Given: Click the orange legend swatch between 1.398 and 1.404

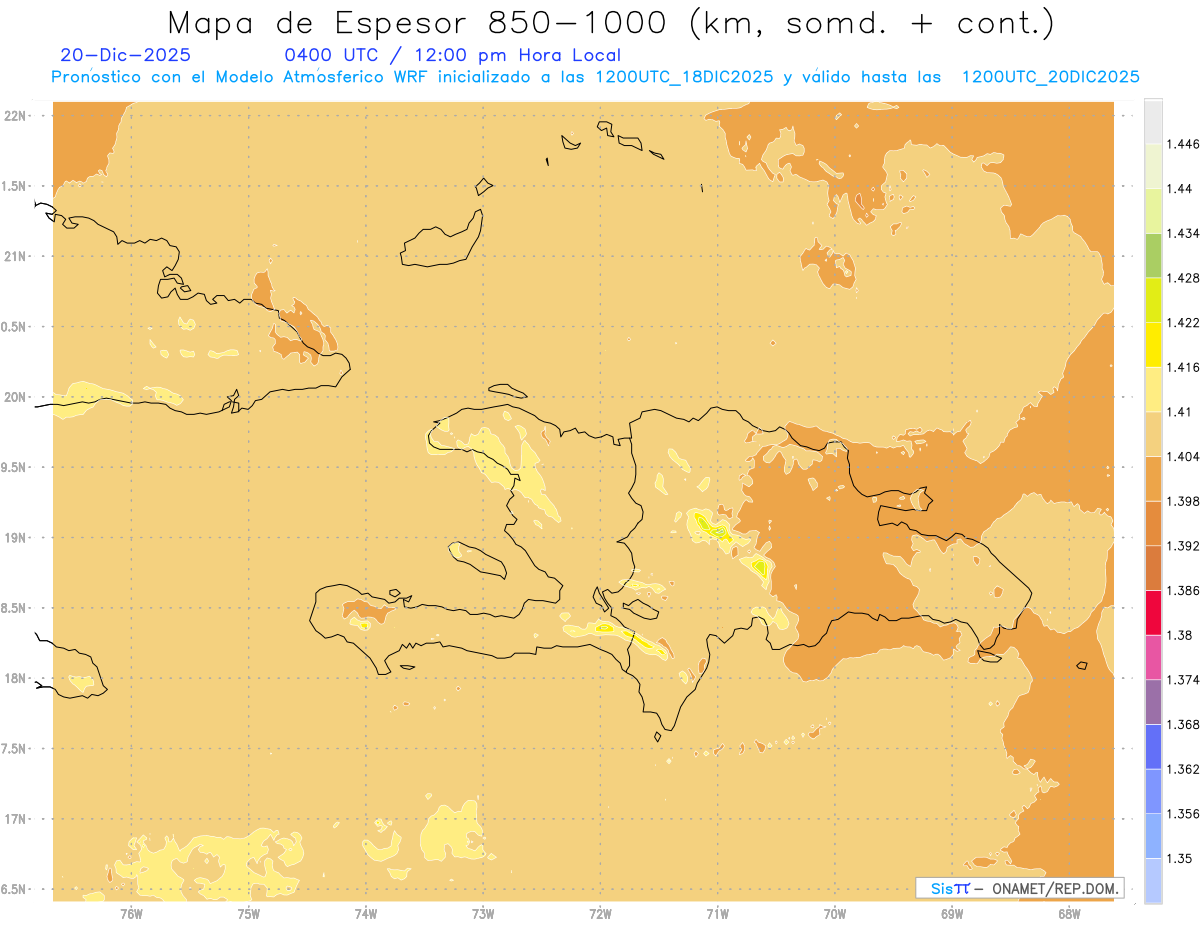Looking at the screenshot, I should click(x=1153, y=478).
